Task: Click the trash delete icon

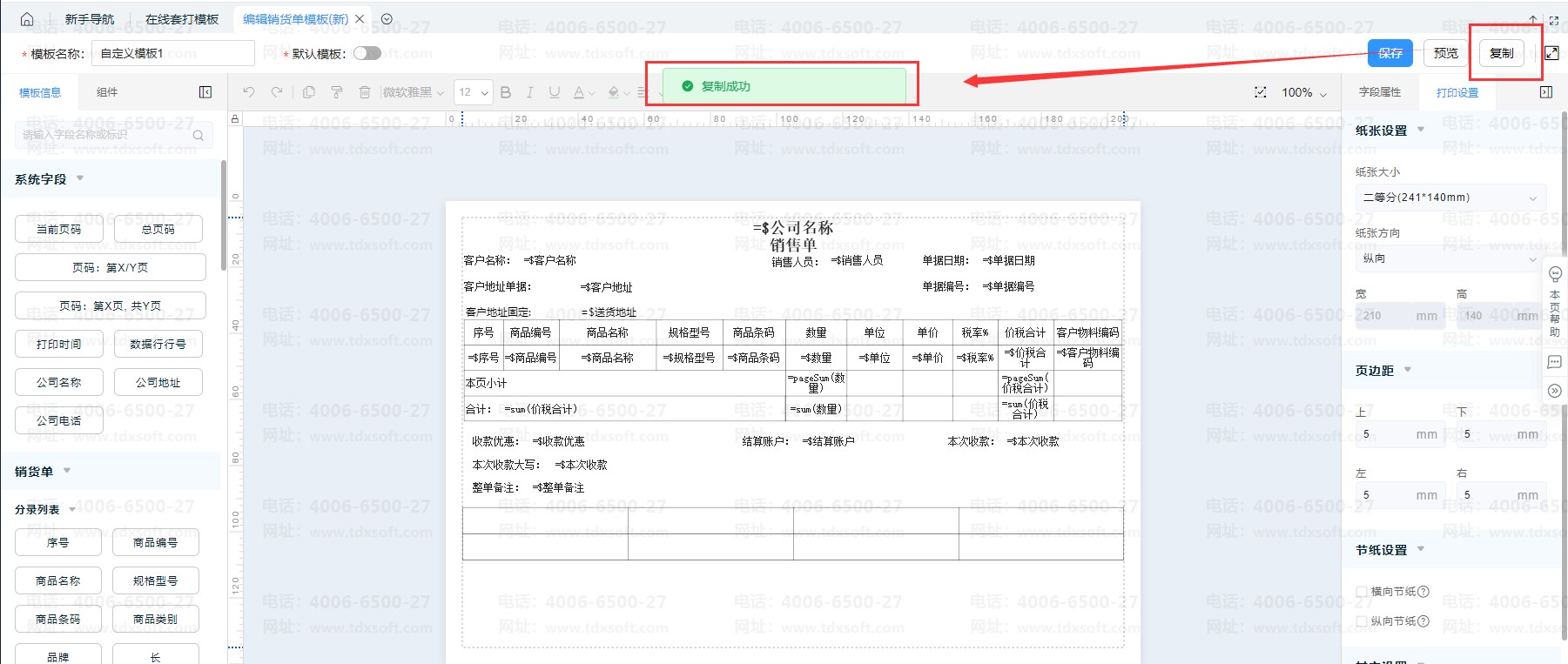Action: click(365, 92)
